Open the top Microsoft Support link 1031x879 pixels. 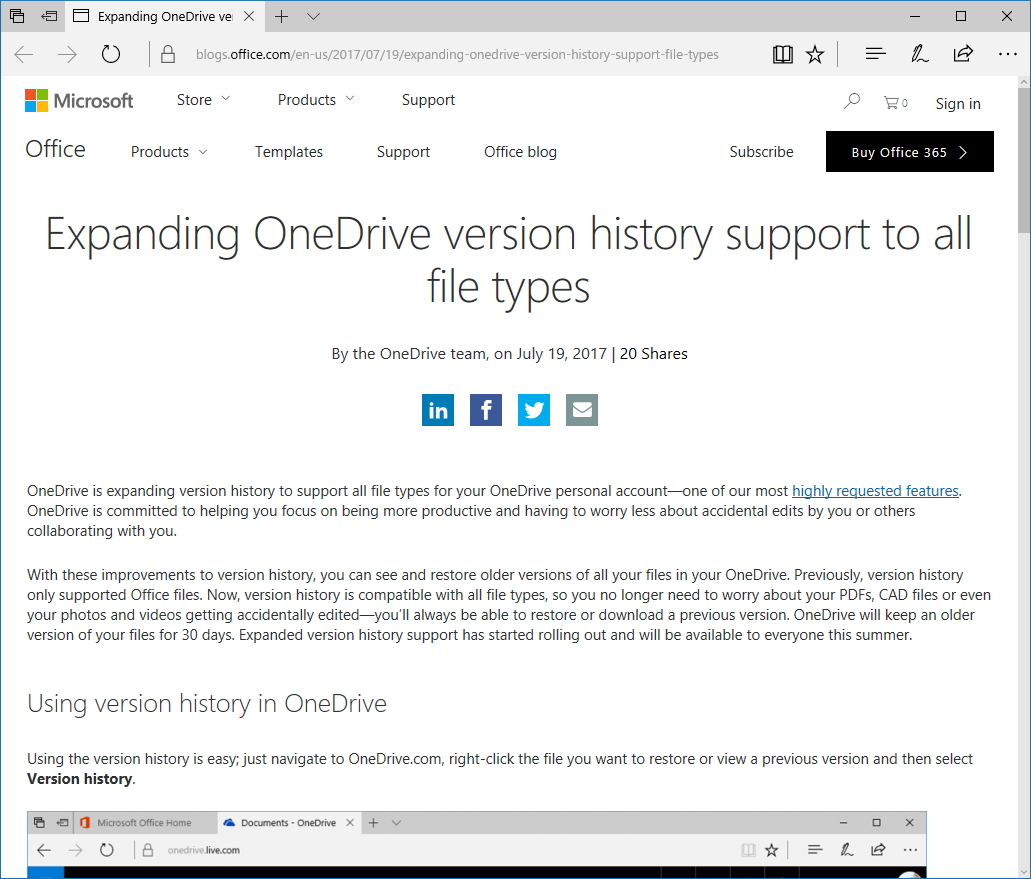coord(428,100)
